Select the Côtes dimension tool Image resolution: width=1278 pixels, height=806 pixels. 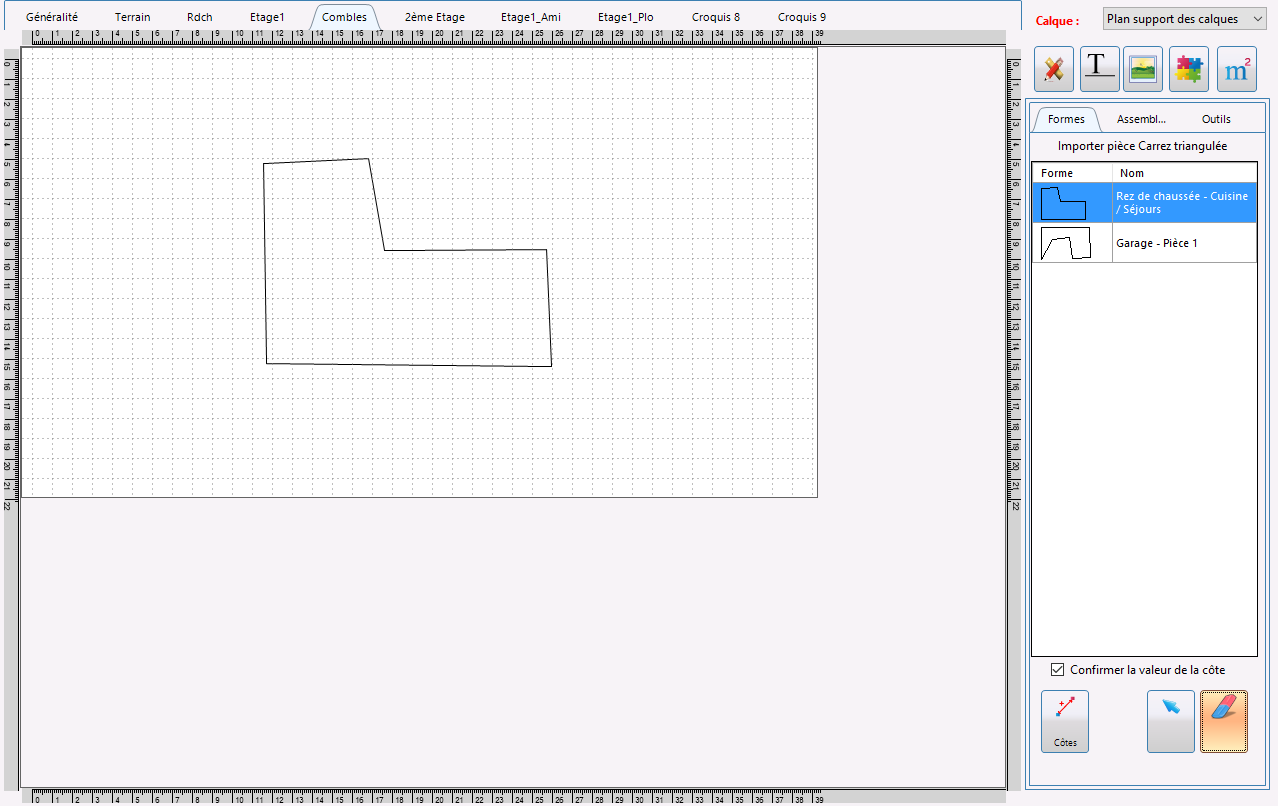pyautogui.click(x=1065, y=721)
